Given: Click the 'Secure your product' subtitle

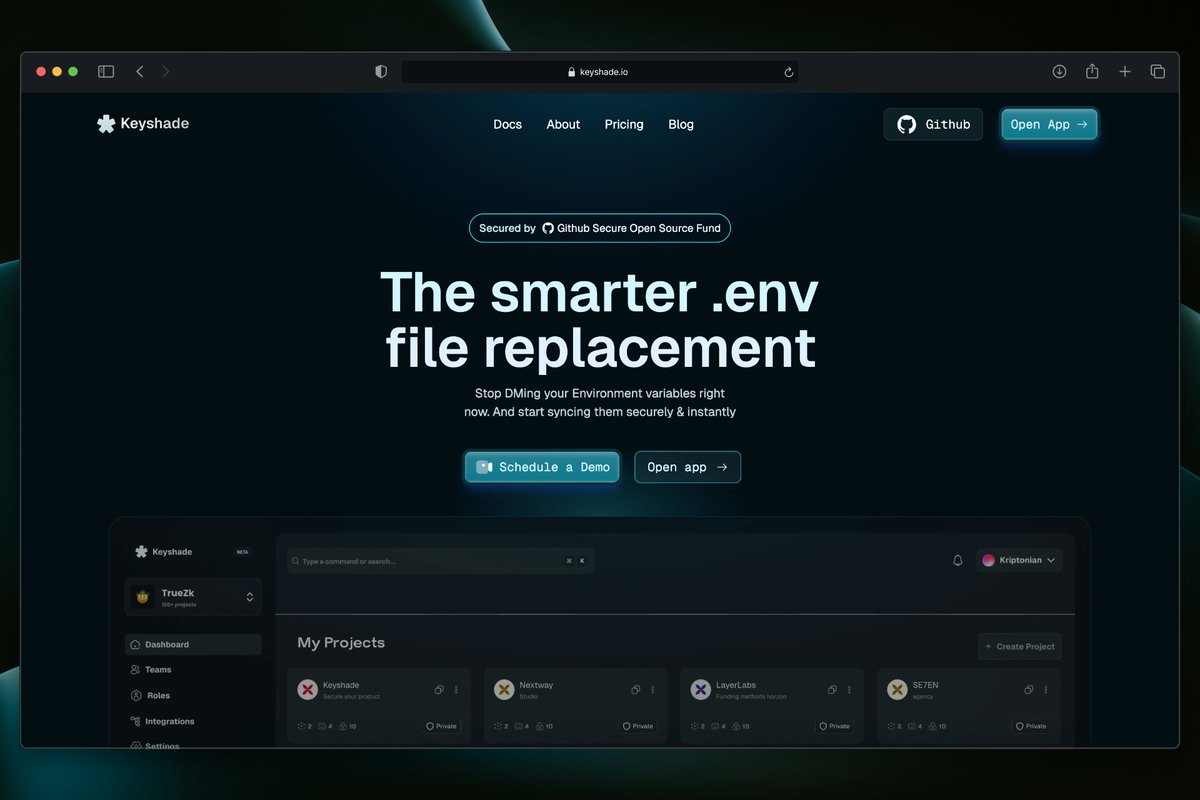Looking at the screenshot, I should coord(351,697).
